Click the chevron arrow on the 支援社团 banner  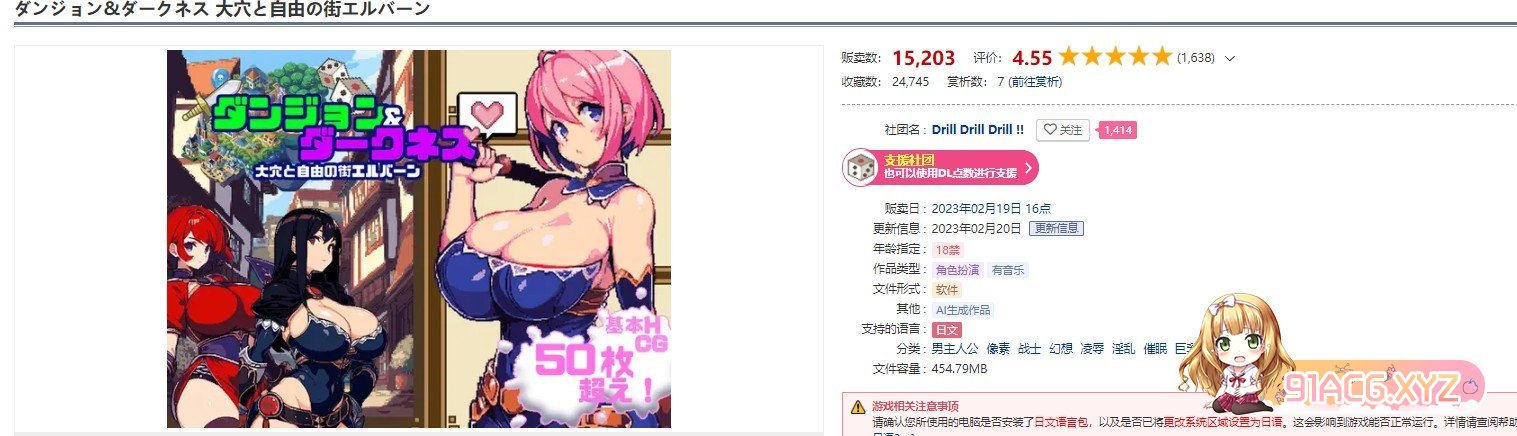point(1027,167)
